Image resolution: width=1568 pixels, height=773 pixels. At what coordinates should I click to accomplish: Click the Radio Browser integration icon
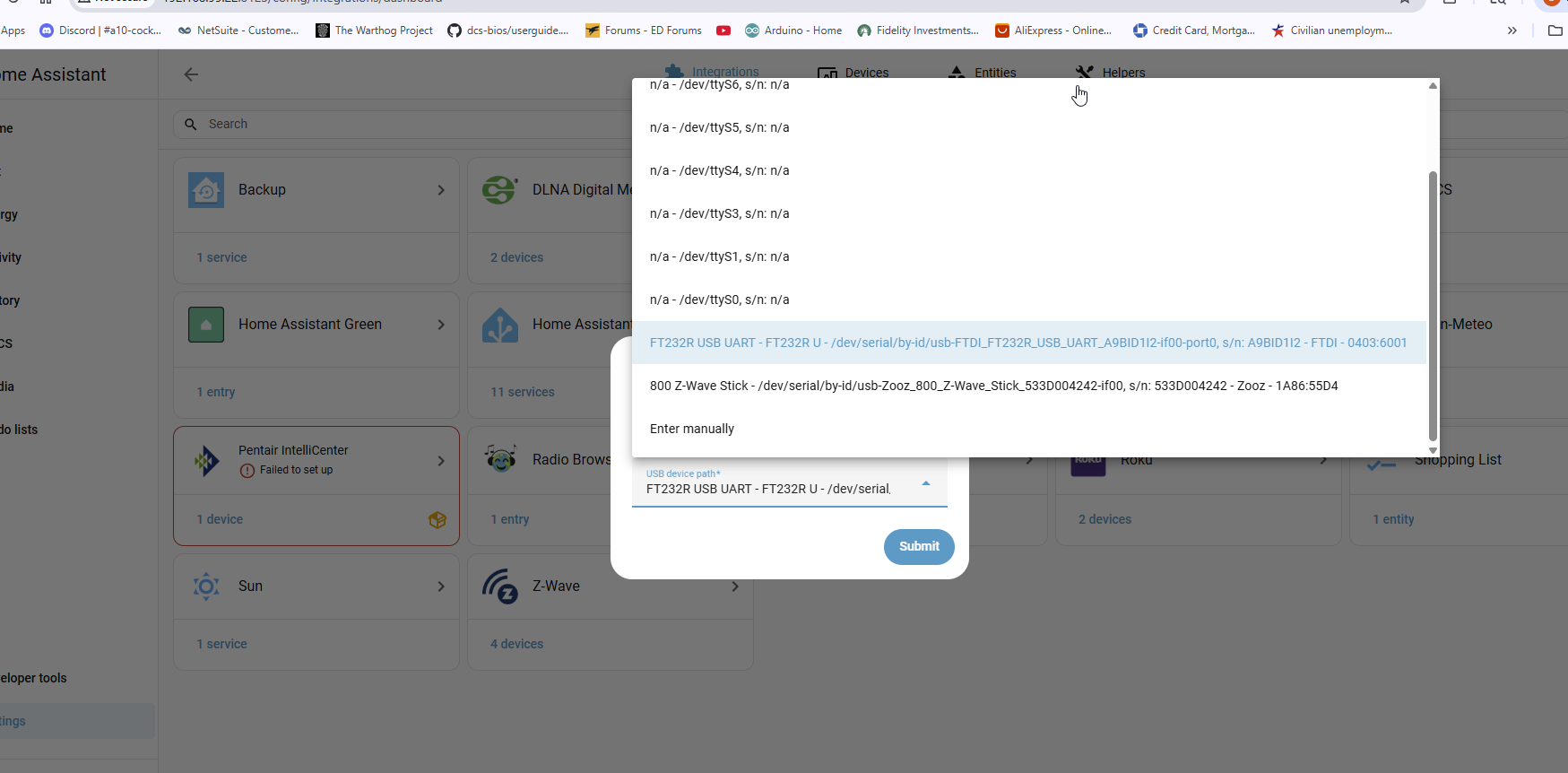pyautogui.click(x=500, y=459)
